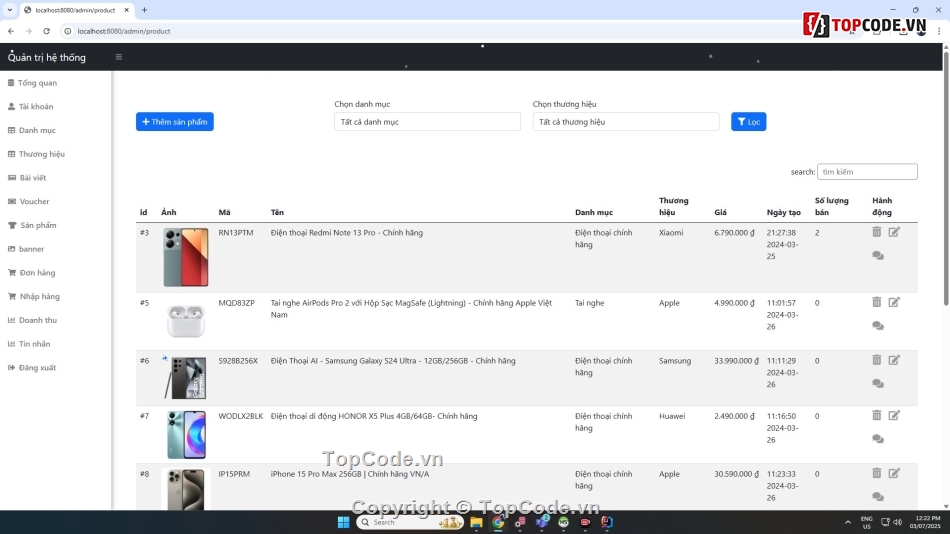The image size is (950, 534).
Task: Open the Chọn danh mục dropdown
Action: click(x=427, y=122)
